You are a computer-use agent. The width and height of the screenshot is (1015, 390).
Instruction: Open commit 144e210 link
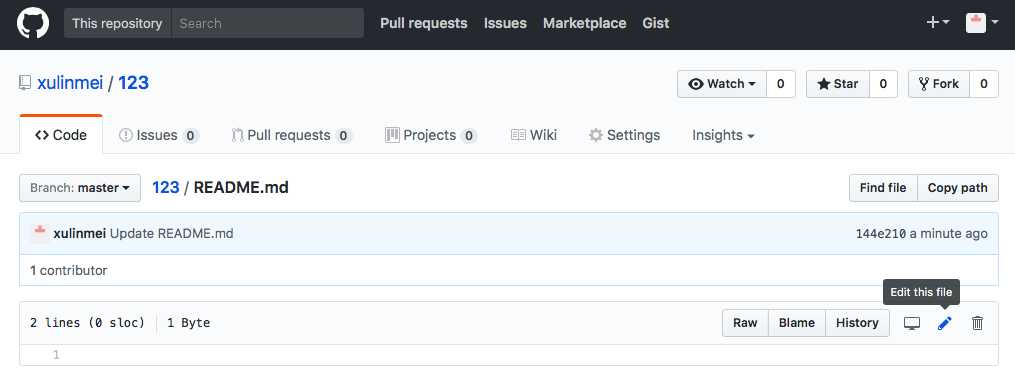point(880,233)
